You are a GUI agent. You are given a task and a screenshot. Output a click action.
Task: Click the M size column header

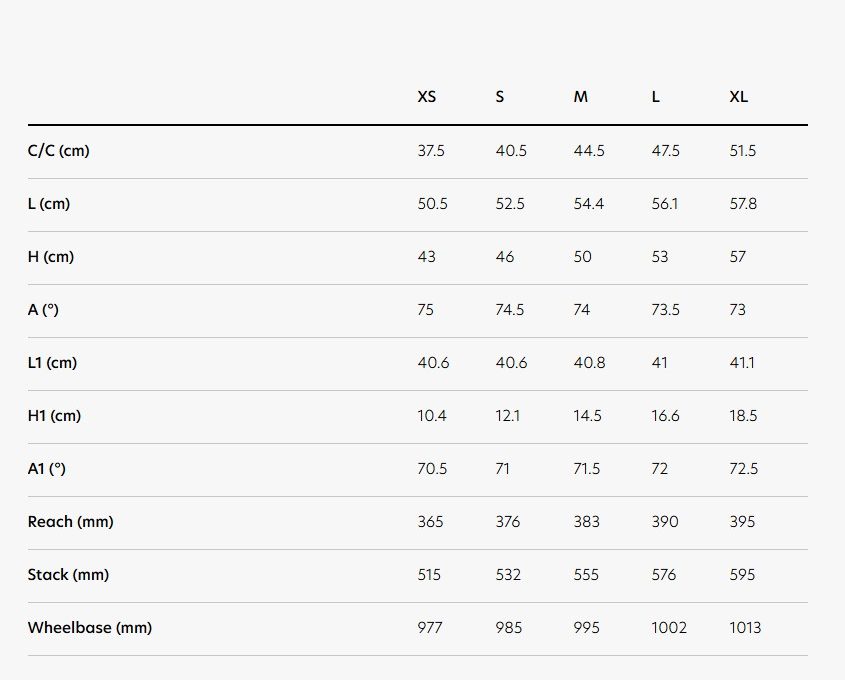point(581,97)
